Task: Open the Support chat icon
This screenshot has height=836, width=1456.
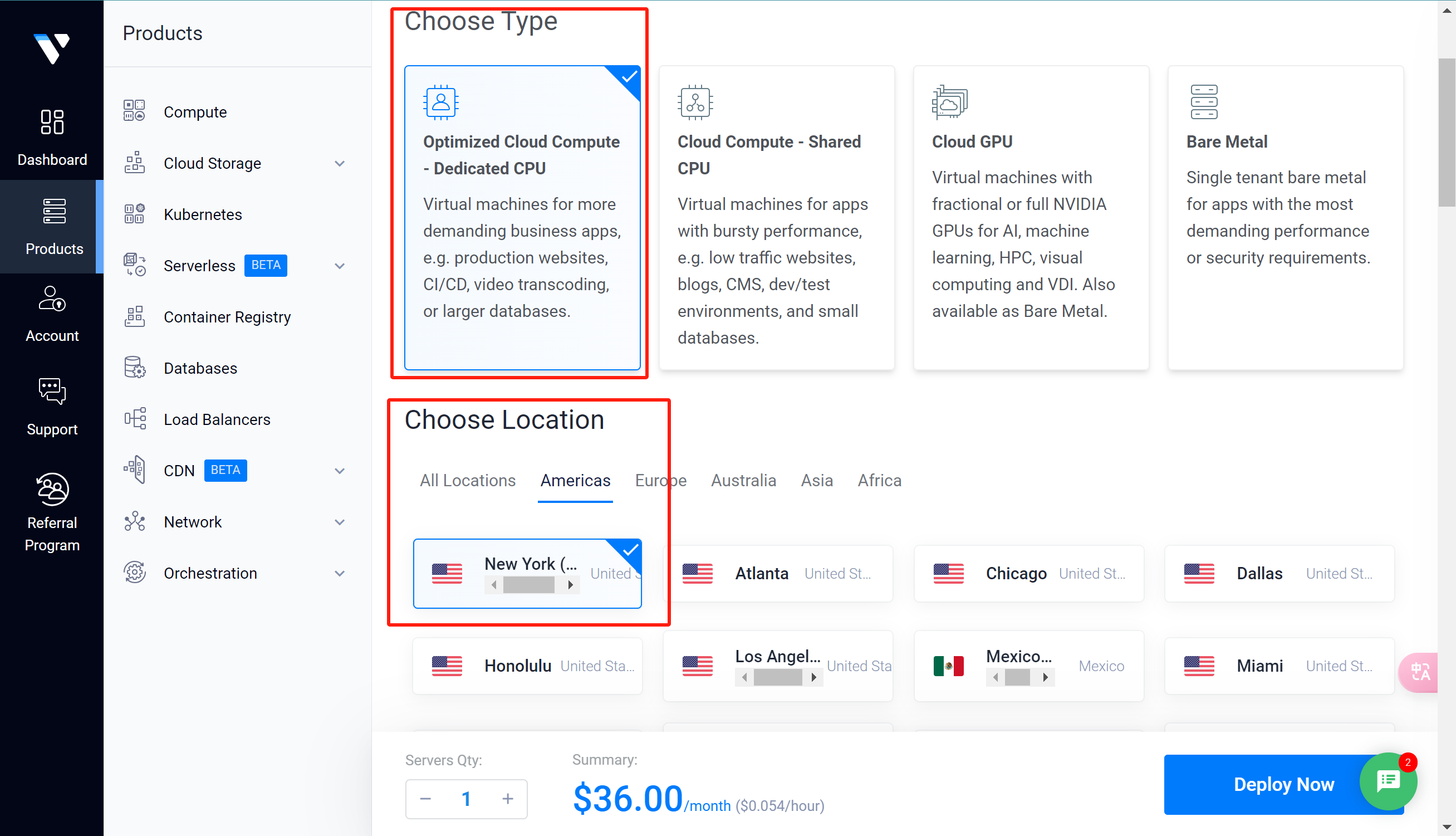Action: 52,391
